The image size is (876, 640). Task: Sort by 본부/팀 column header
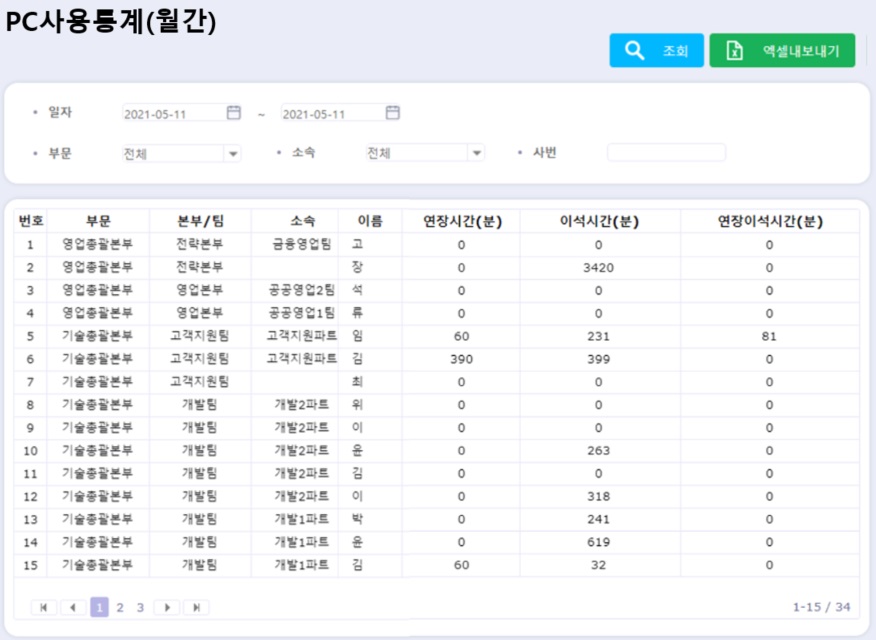tap(200, 221)
